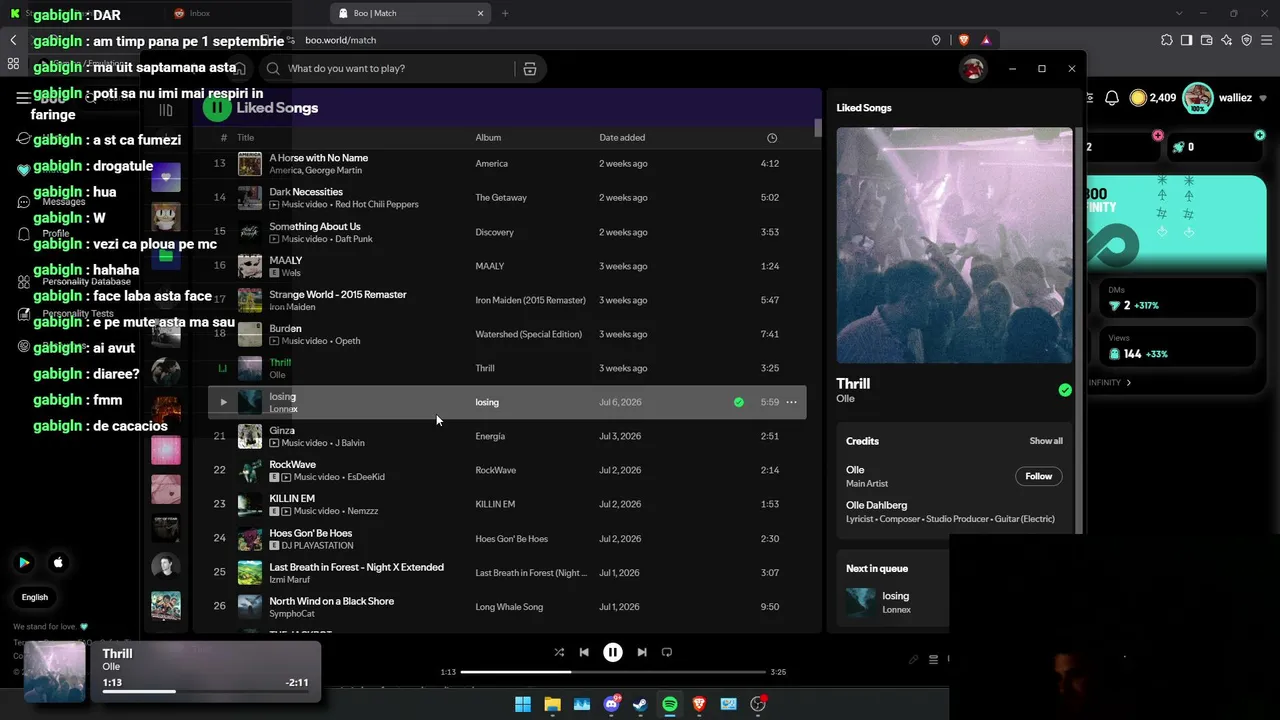Select the song 'A Horse with No Name'
Screen dimensions: 1280x720
[x=318, y=158]
